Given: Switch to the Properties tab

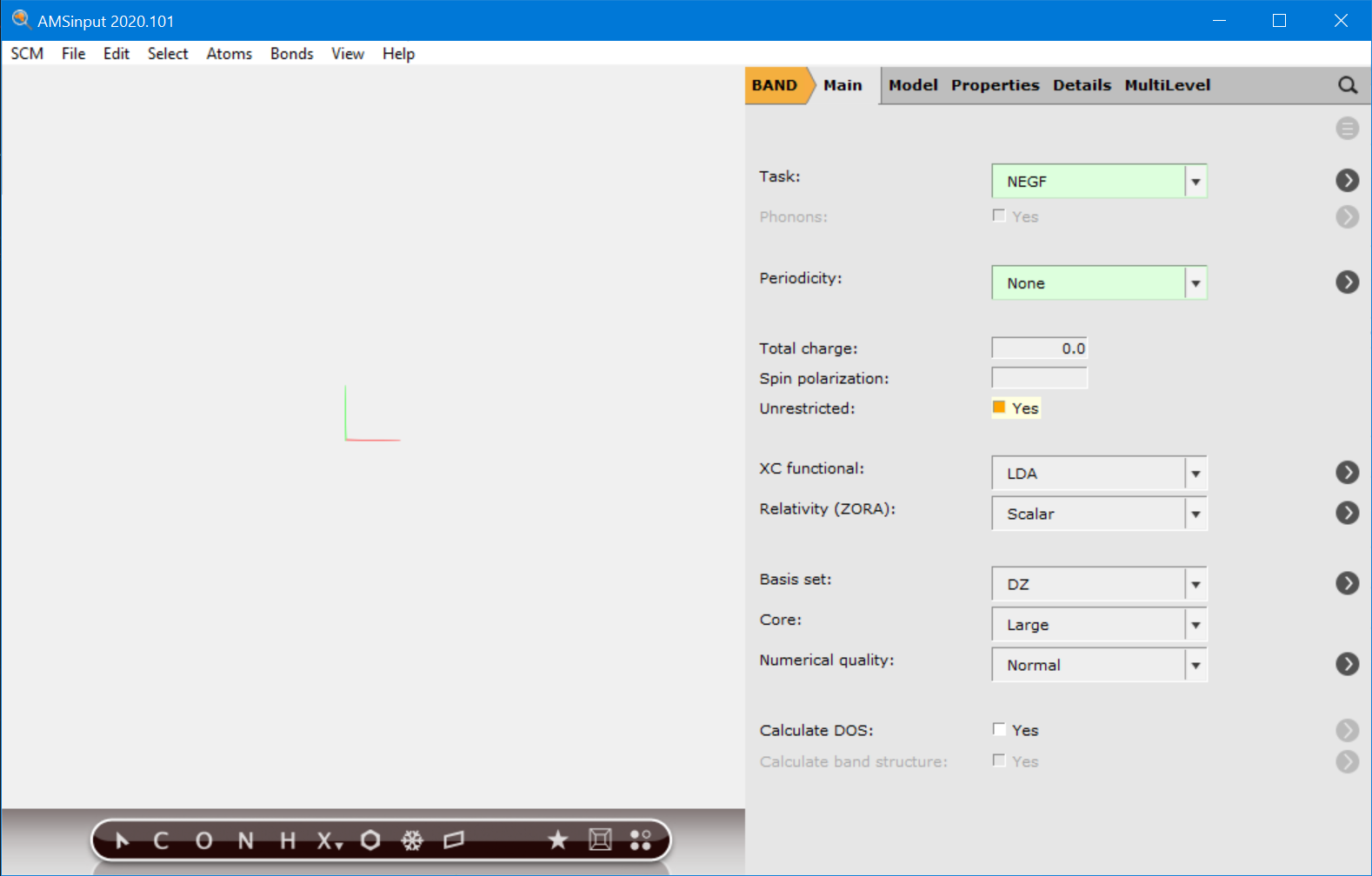Looking at the screenshot, I should [995, 85].
